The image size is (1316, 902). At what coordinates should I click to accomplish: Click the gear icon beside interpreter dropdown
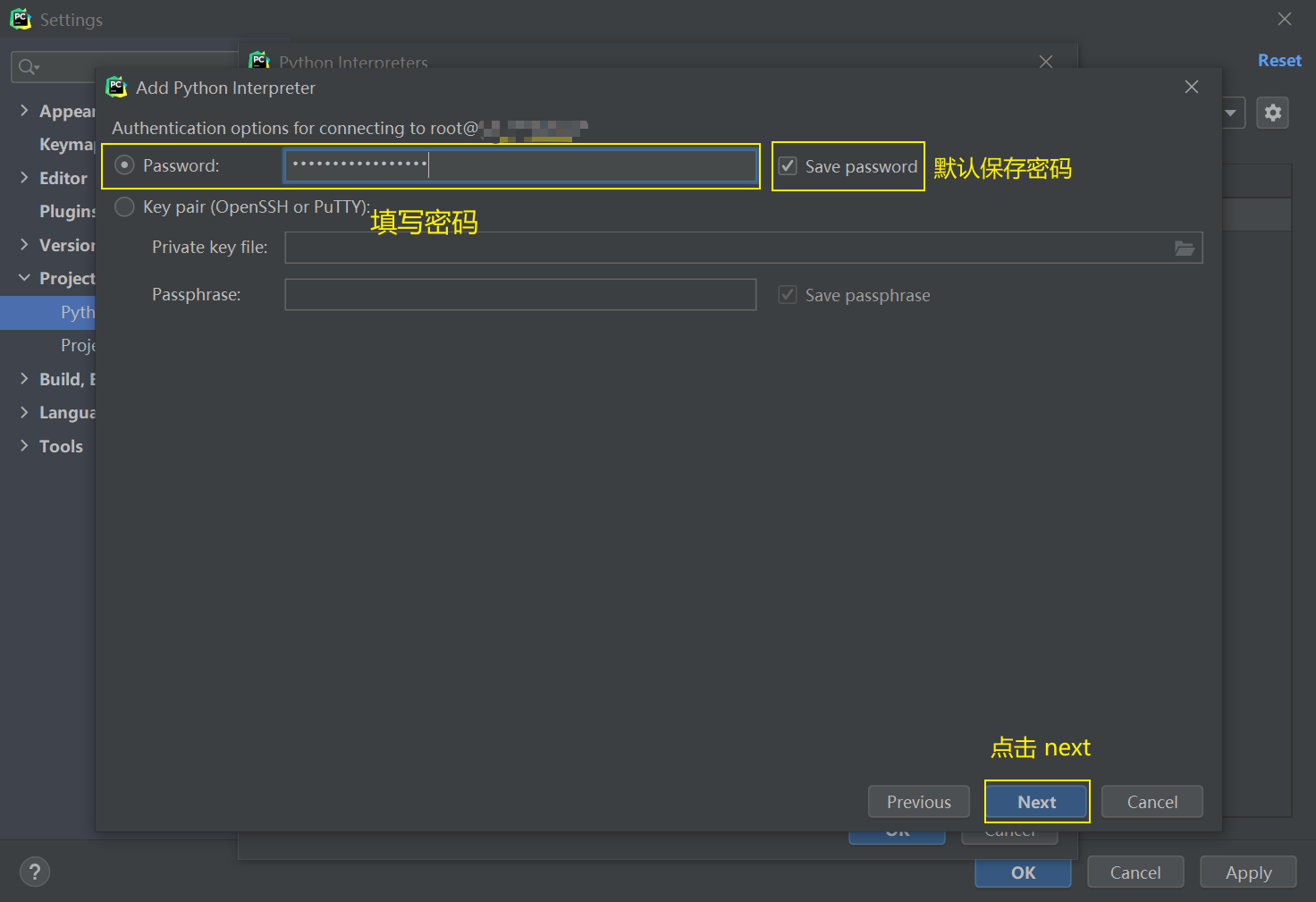1272,113
